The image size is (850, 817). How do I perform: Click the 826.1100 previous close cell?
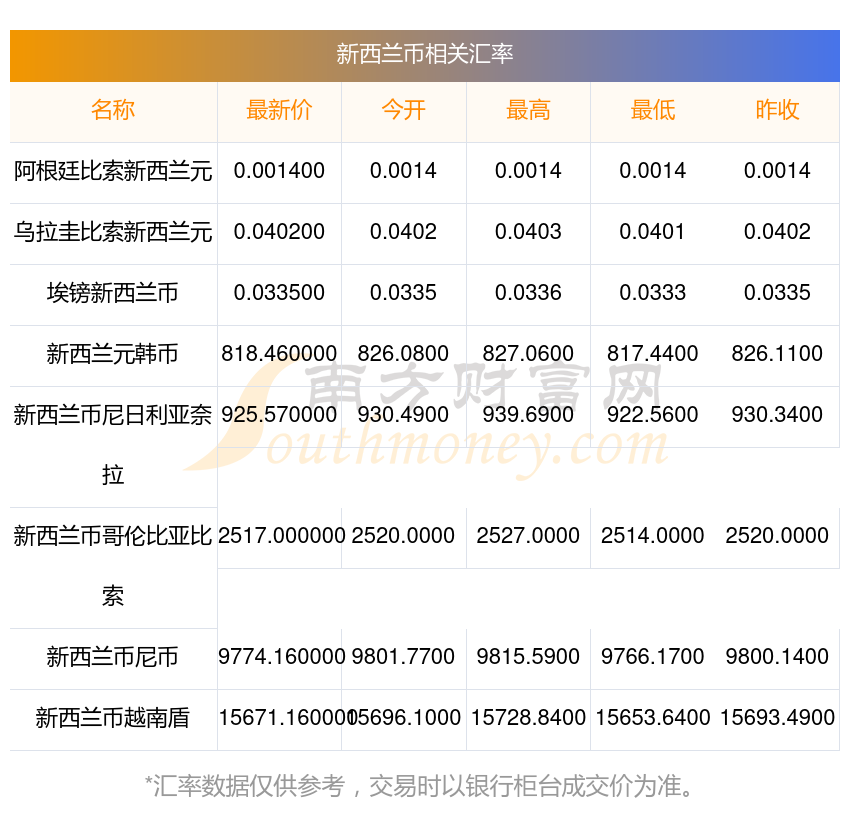(x=777, y=354)
